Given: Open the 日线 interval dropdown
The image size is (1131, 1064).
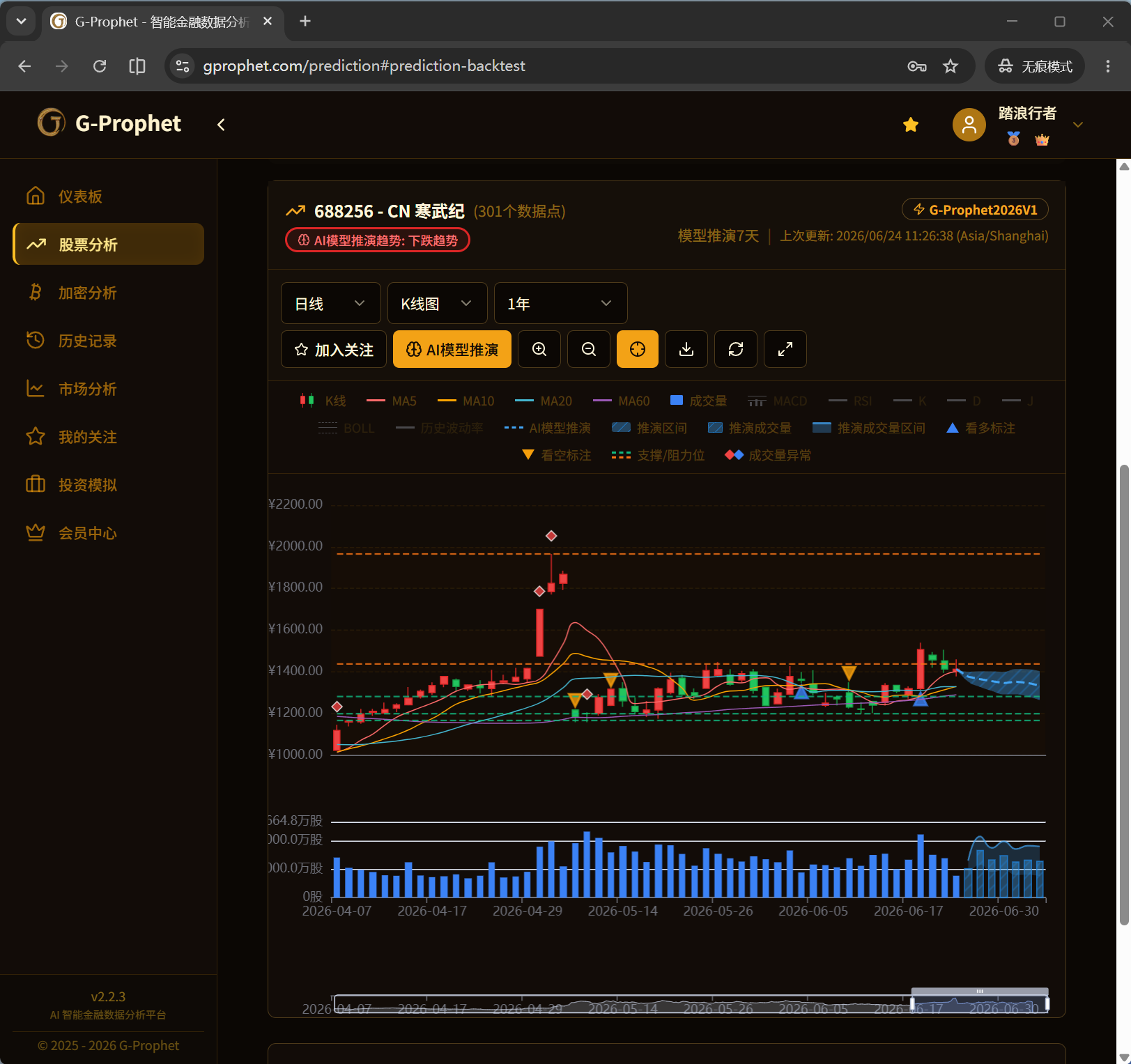Looking at the screenshot, I should click(330, 303).
